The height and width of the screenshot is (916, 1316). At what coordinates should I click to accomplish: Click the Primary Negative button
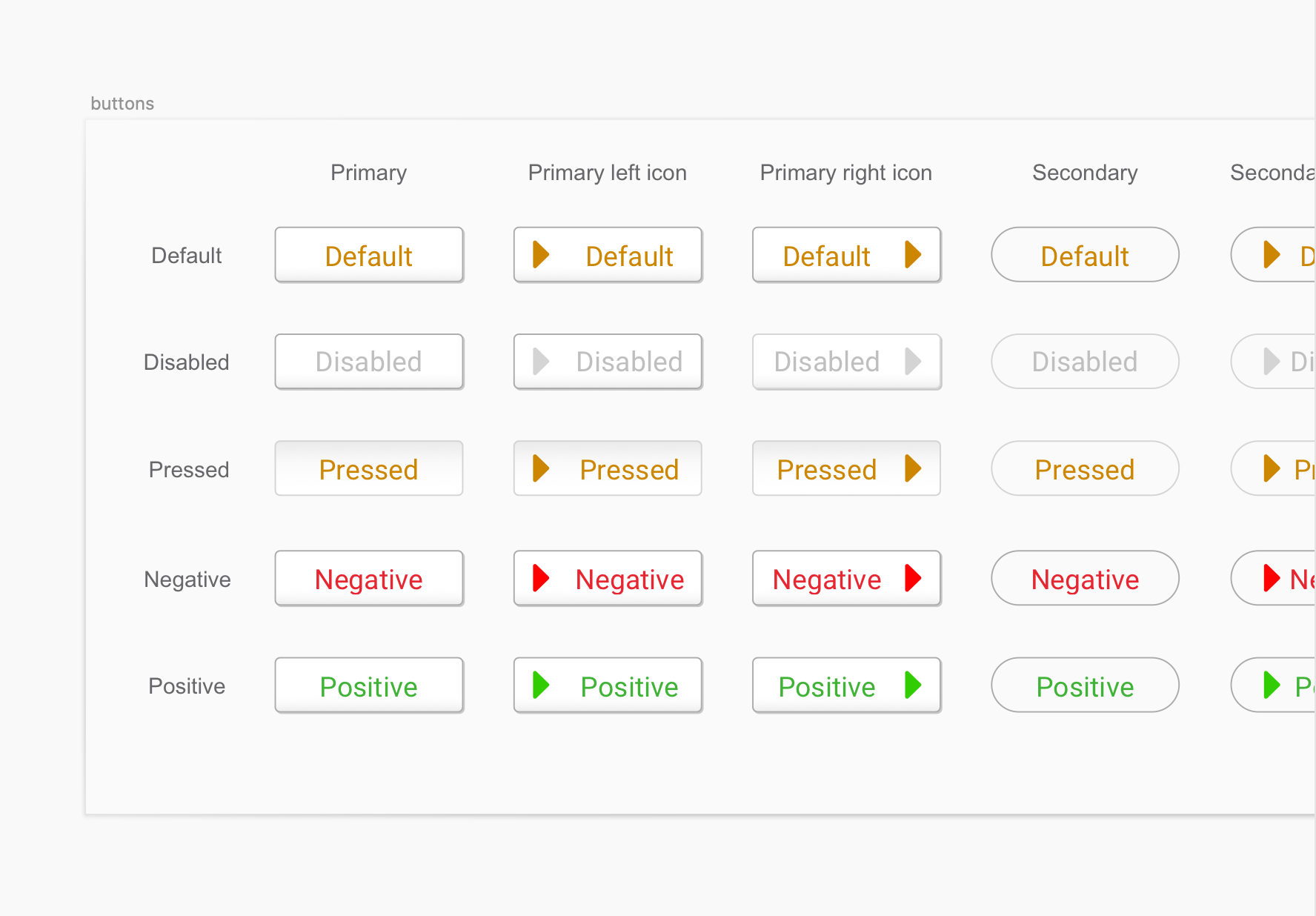pyautogui.click(x=369, y=578)
